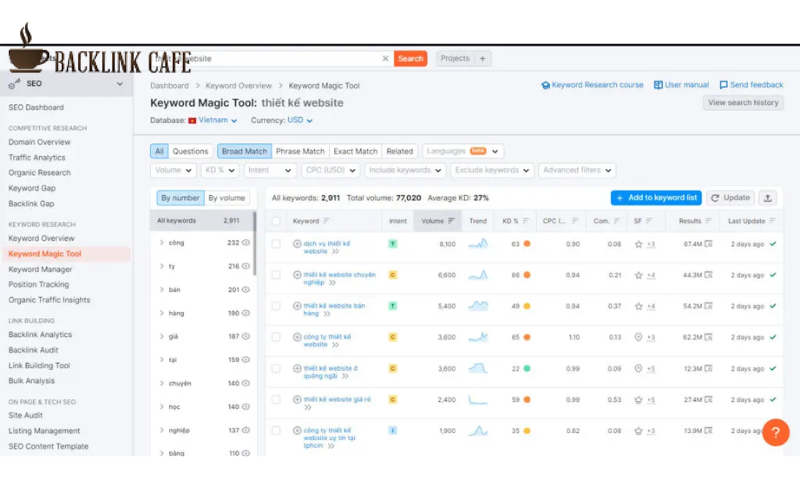
Task: Open SERP view icon for 27.4M results
Action: pos(709,399)
